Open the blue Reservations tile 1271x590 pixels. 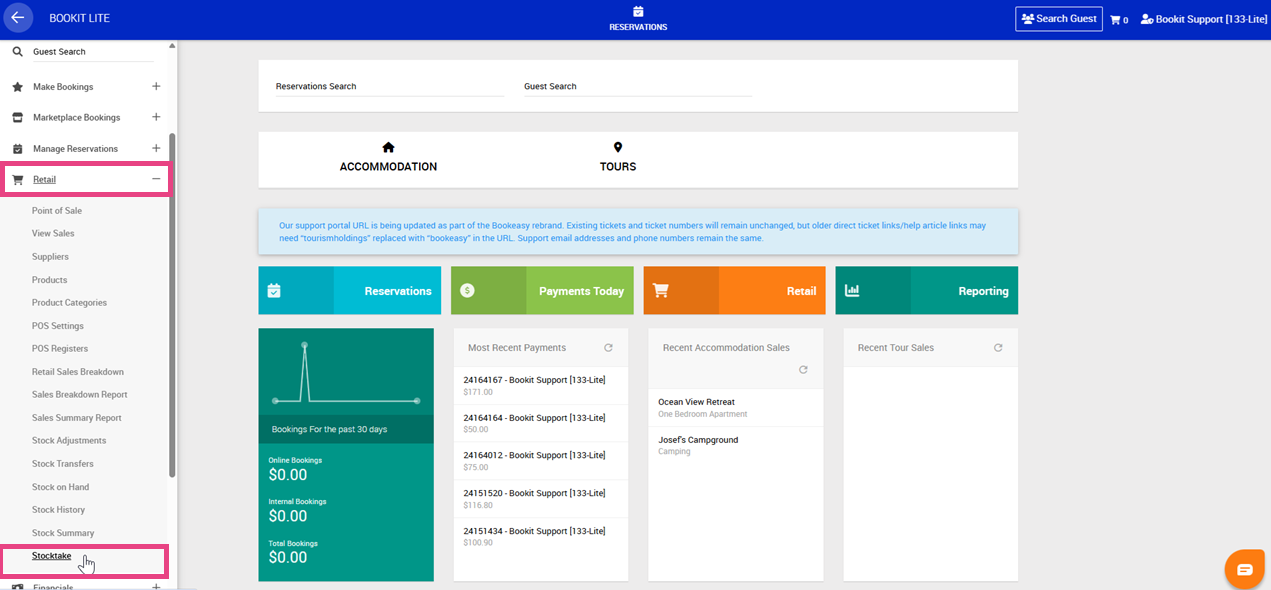coord(349,291)
